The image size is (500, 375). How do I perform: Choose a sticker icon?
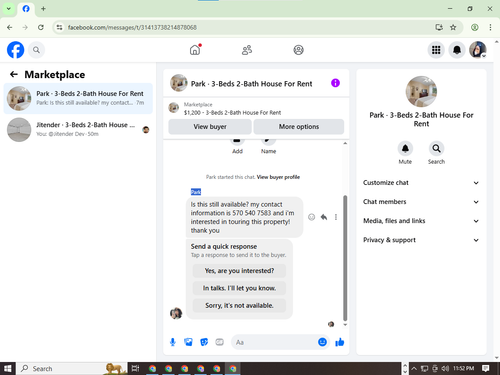click(204, 342)
